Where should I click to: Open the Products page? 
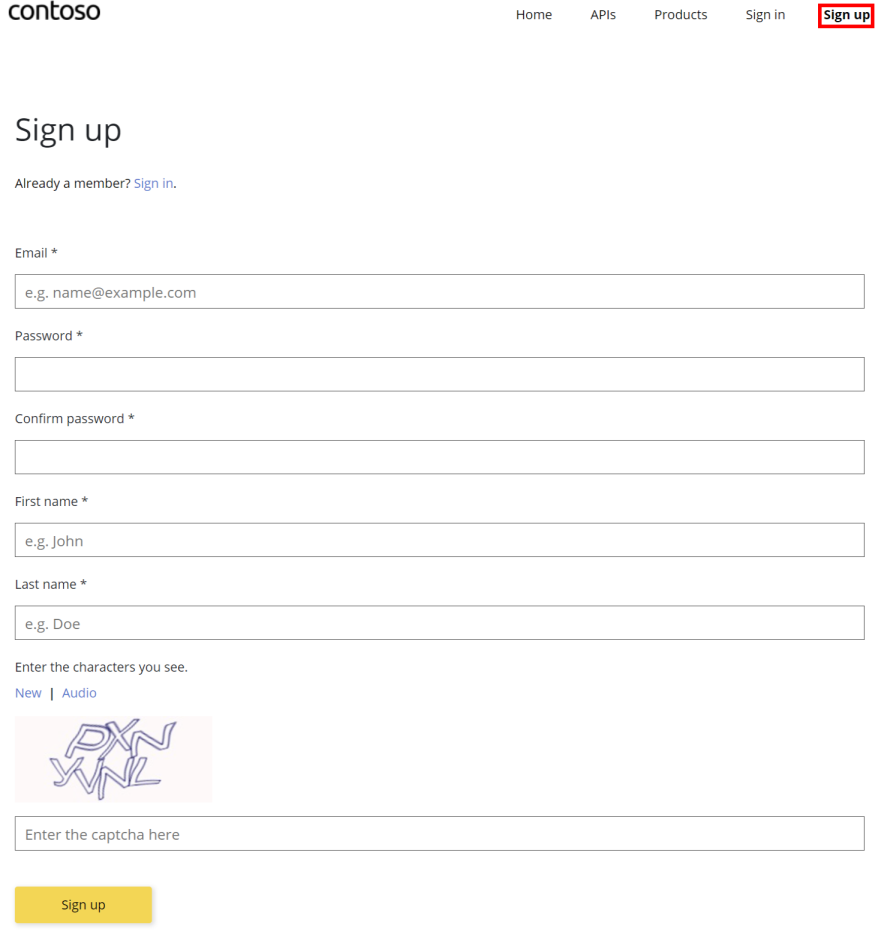[x=680, y=14]
